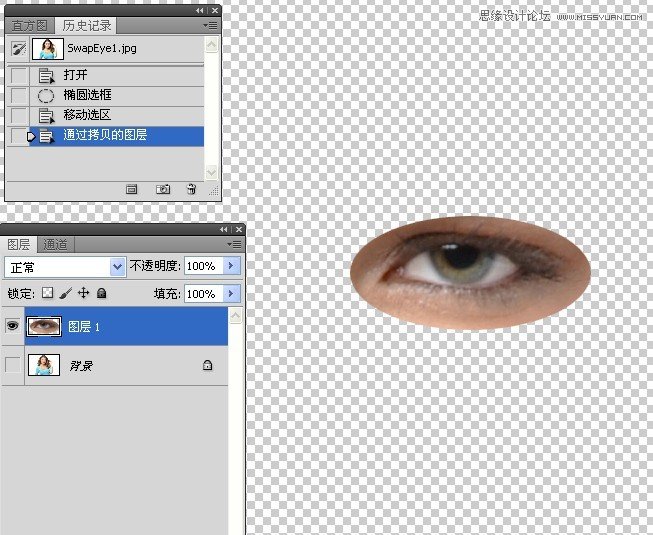Click the resize grip of history panel
Image resolution: width=653 pixels, height=535 pixels.
click(x=214, y=191)
